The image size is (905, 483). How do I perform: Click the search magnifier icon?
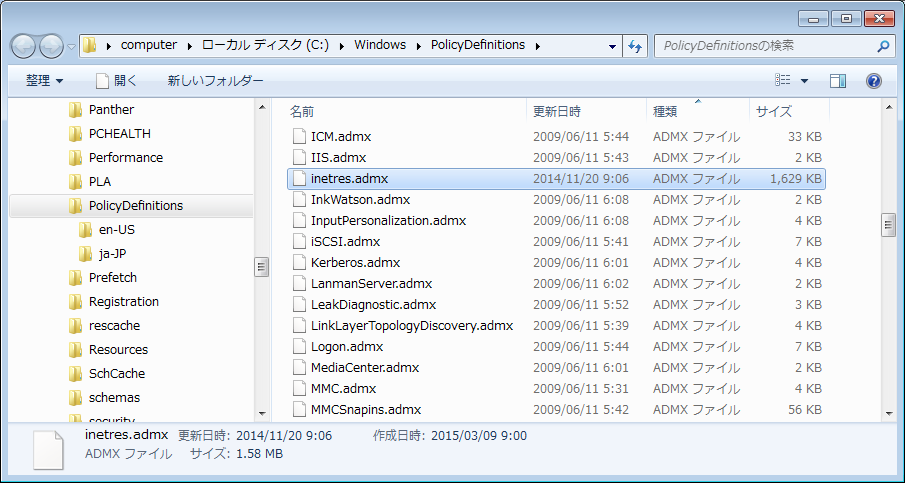883,46
